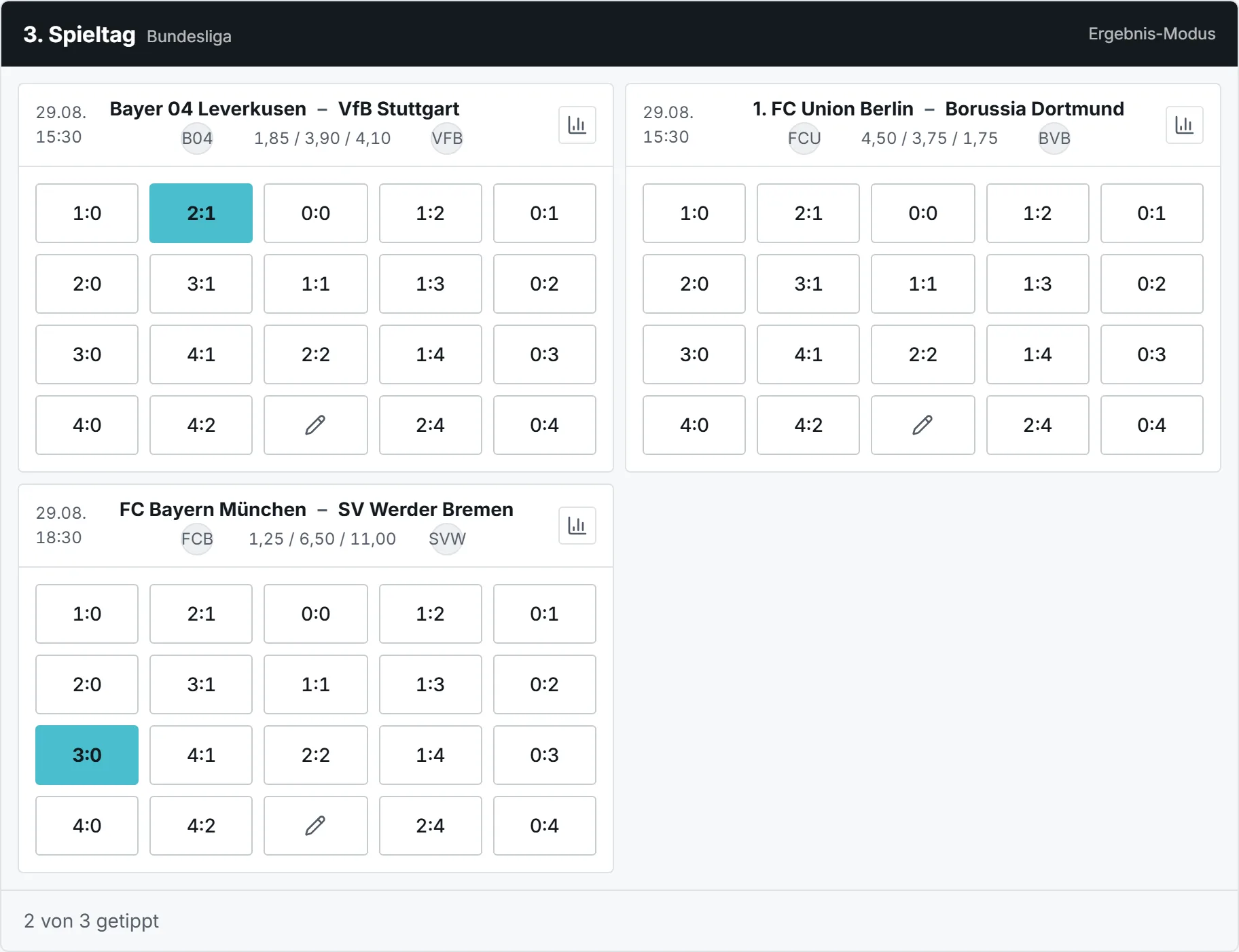The width and height of the screenshot is (1239, 952).
Task: Select 1:4 for Leverkusen vs Stuttgart
Action: click(430, 354)
